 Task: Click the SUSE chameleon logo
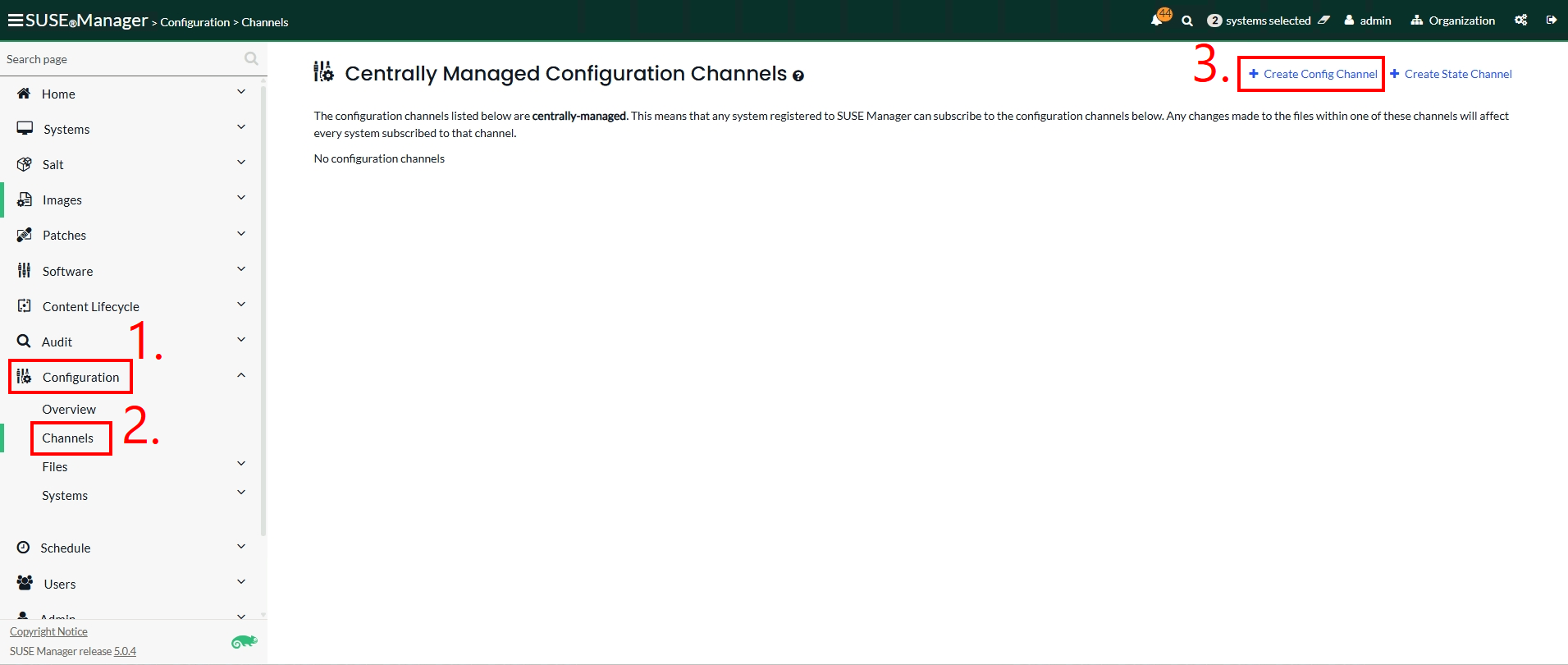[x=245, y=641]
